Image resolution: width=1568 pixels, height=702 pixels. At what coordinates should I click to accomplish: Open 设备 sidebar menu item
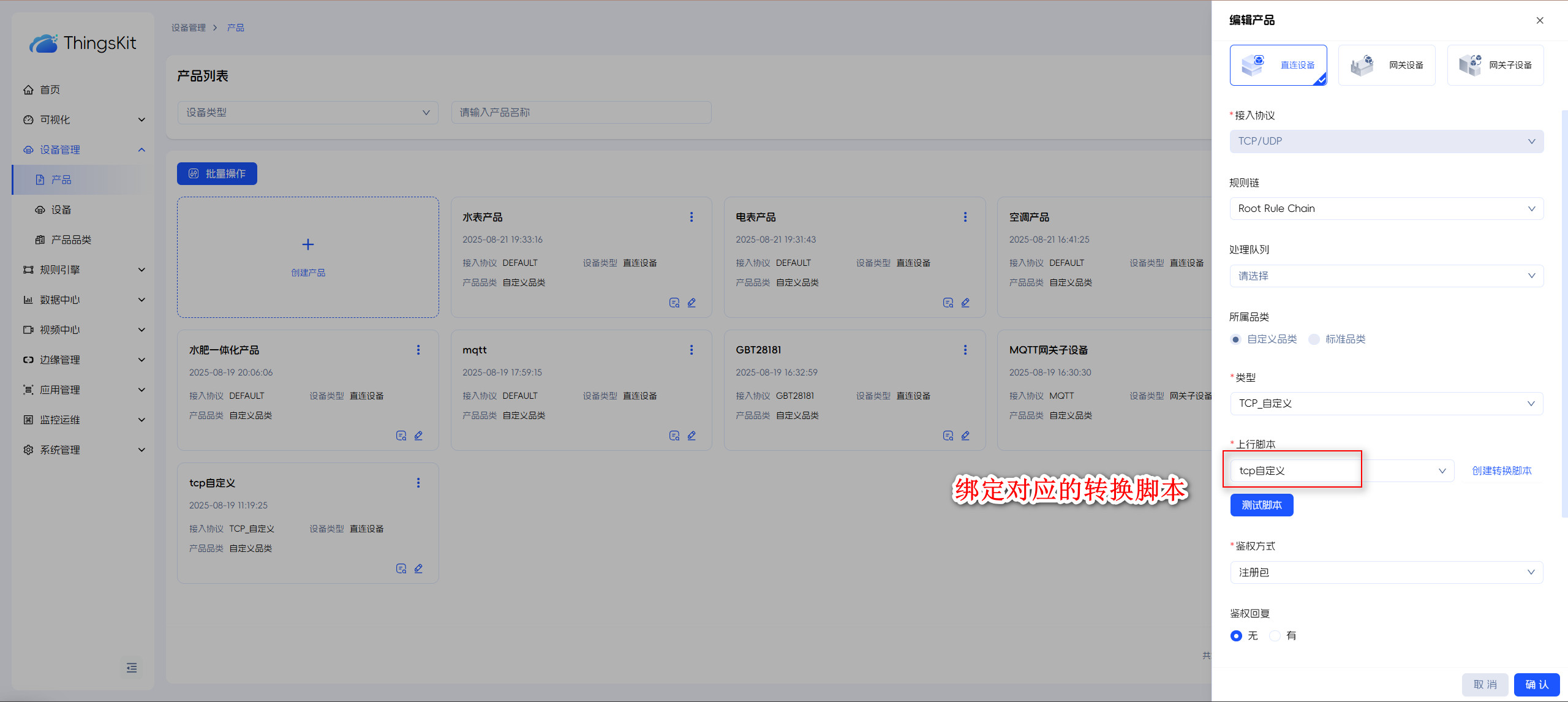point(61,210)
